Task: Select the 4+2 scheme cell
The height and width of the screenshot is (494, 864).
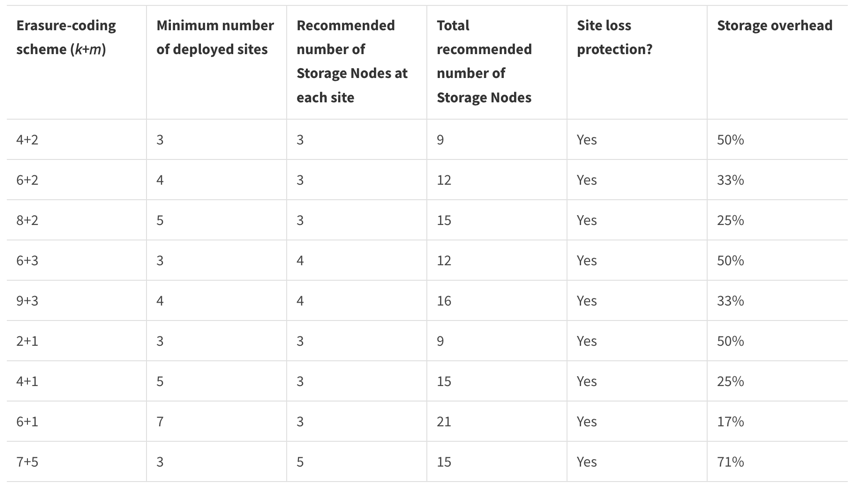Action: (27, 140)
